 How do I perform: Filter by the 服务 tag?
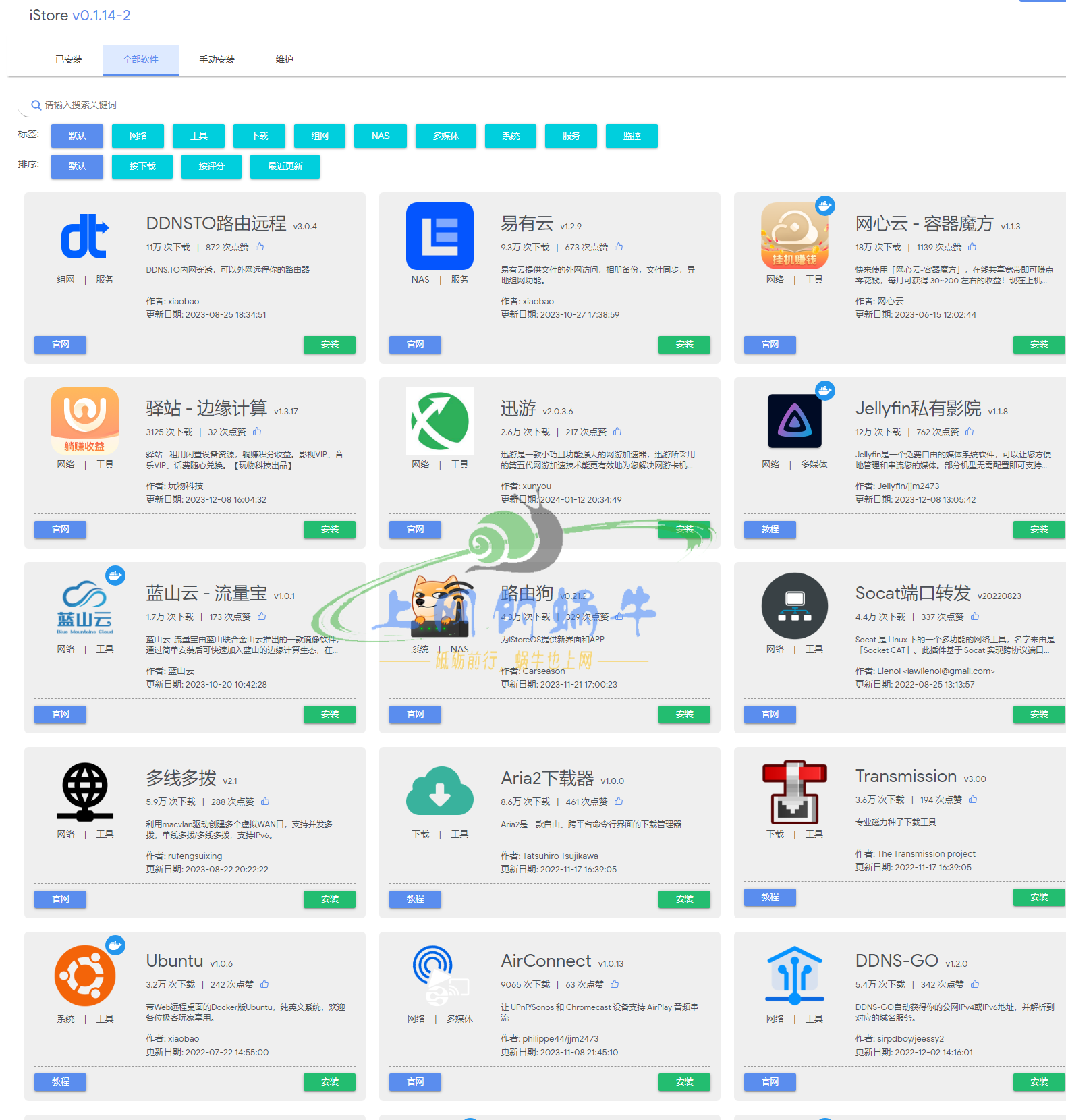pos(571,136)
